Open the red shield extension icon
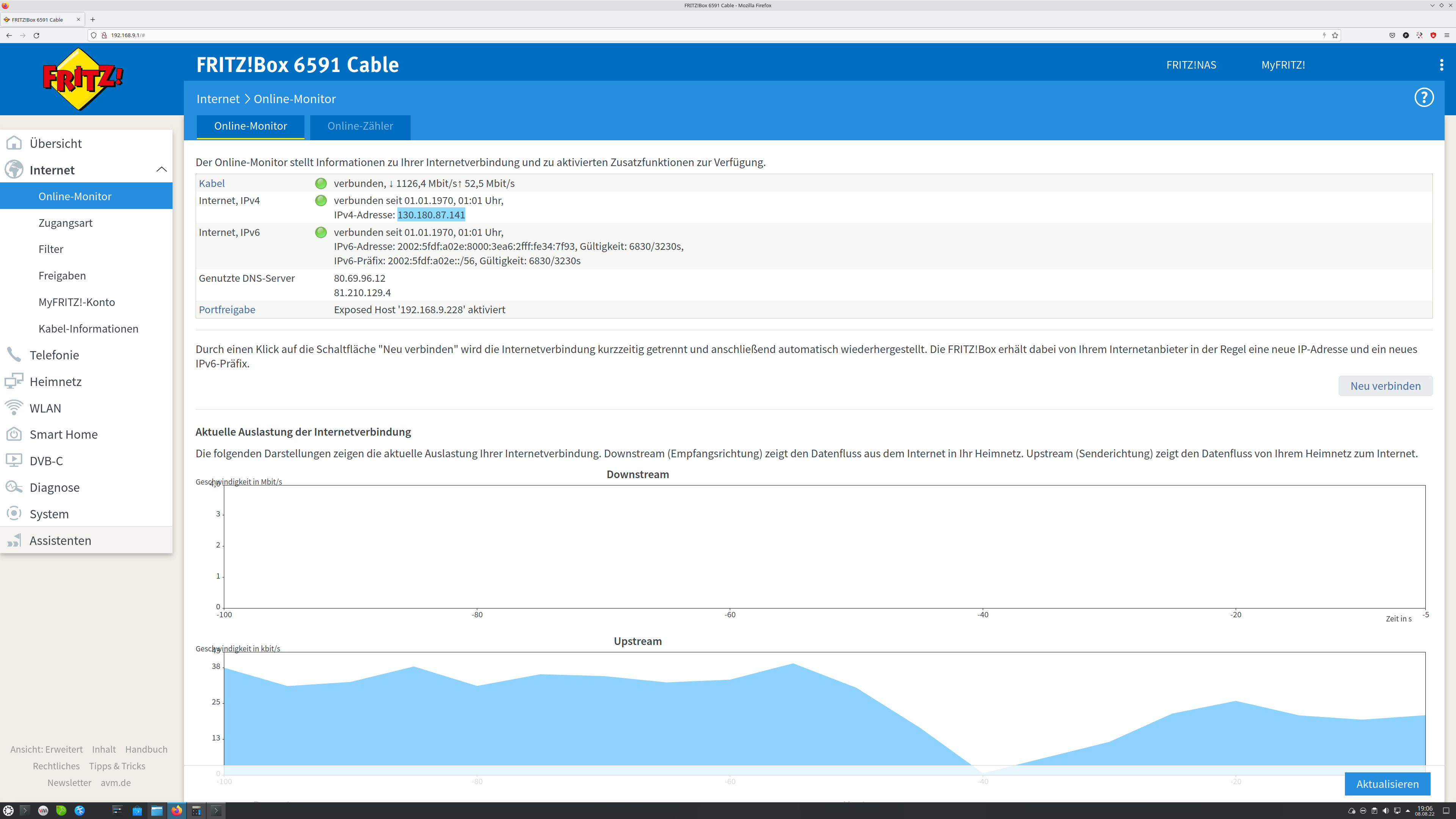Image resolution: width=1456 pixels, height=819 pixels. tap(1433, 35)
